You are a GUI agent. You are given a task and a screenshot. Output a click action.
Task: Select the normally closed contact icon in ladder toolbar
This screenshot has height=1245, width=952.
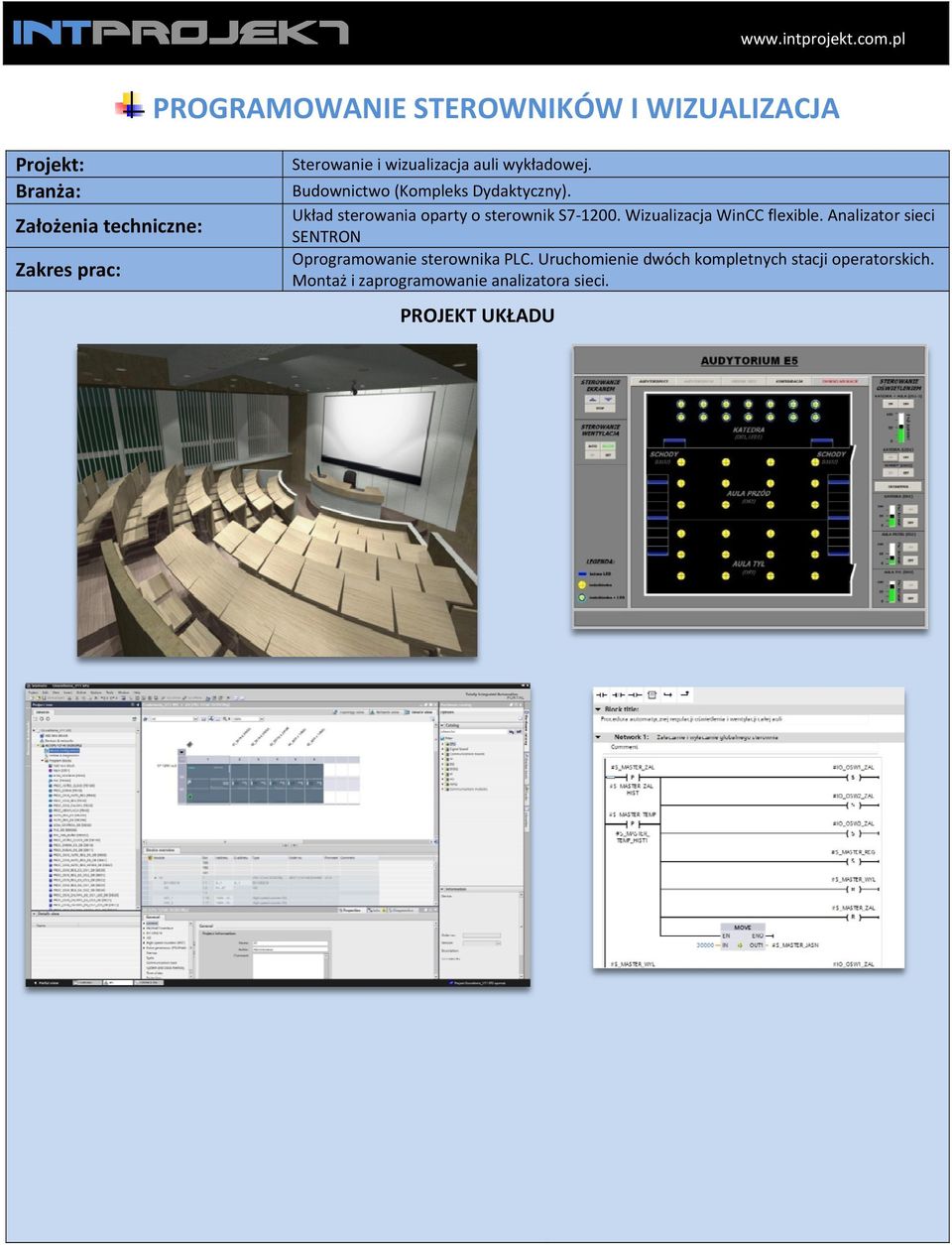618,695
